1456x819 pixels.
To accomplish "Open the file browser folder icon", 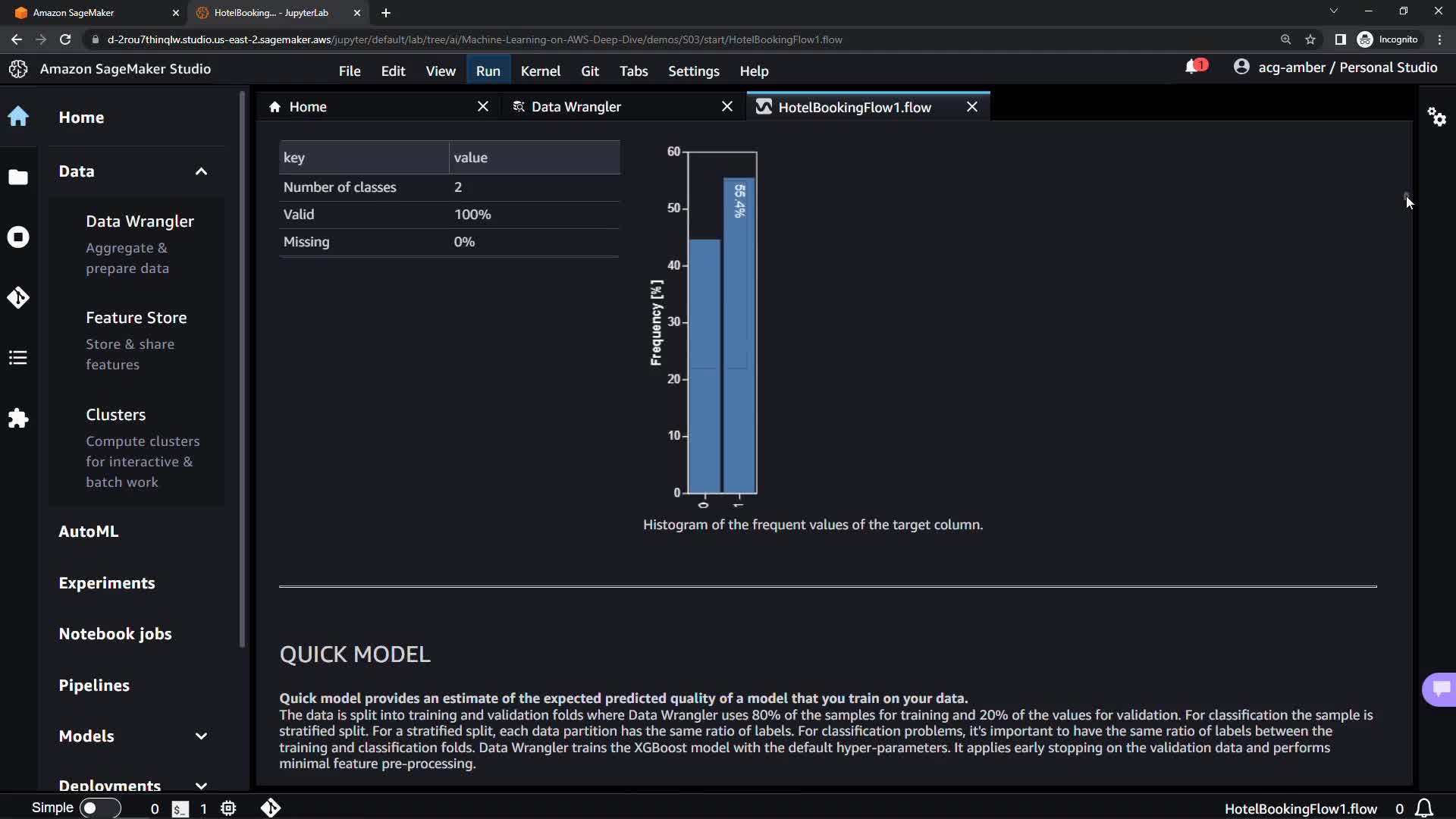I will [18, 177].
